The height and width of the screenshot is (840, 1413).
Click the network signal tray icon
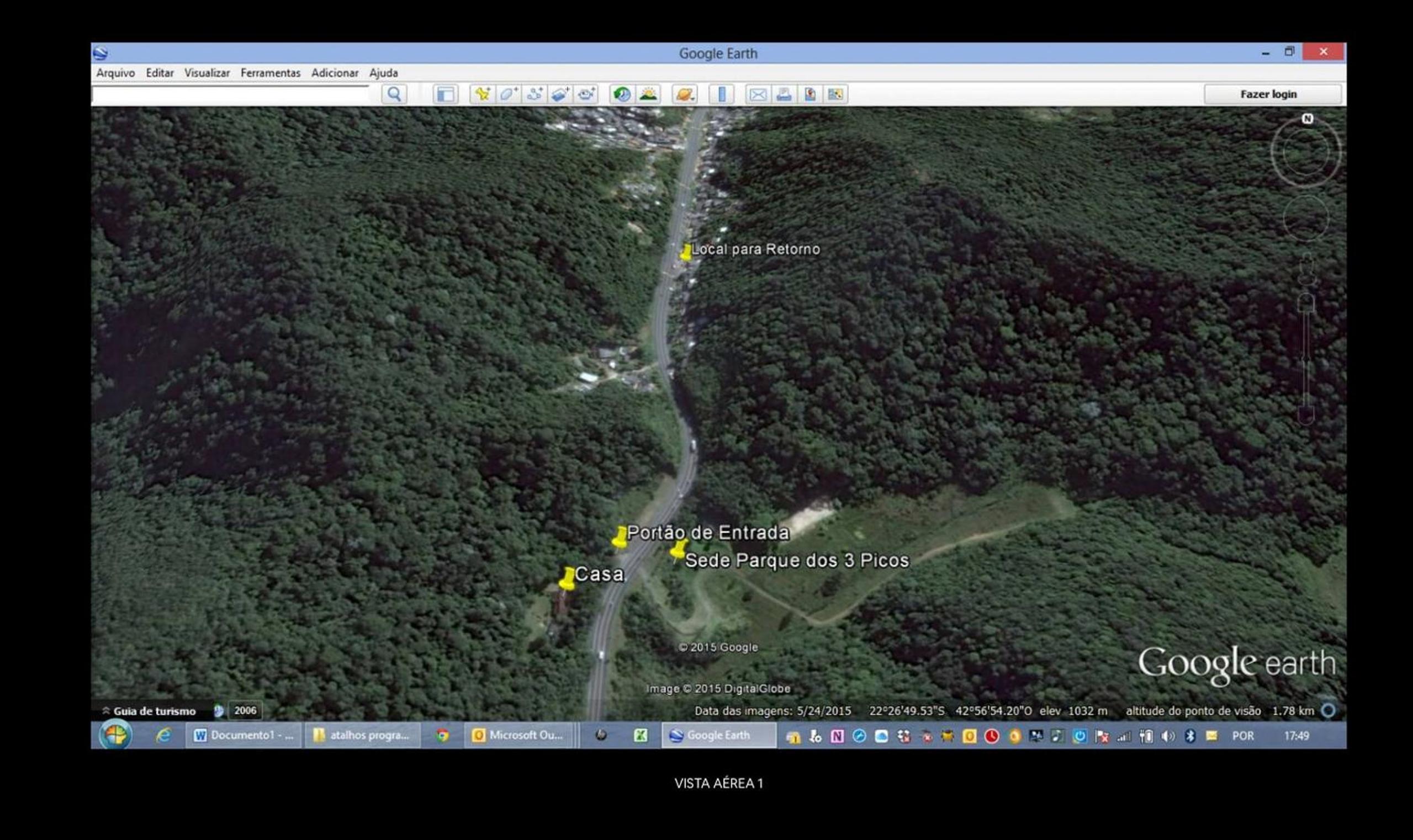pos(1124,736)
